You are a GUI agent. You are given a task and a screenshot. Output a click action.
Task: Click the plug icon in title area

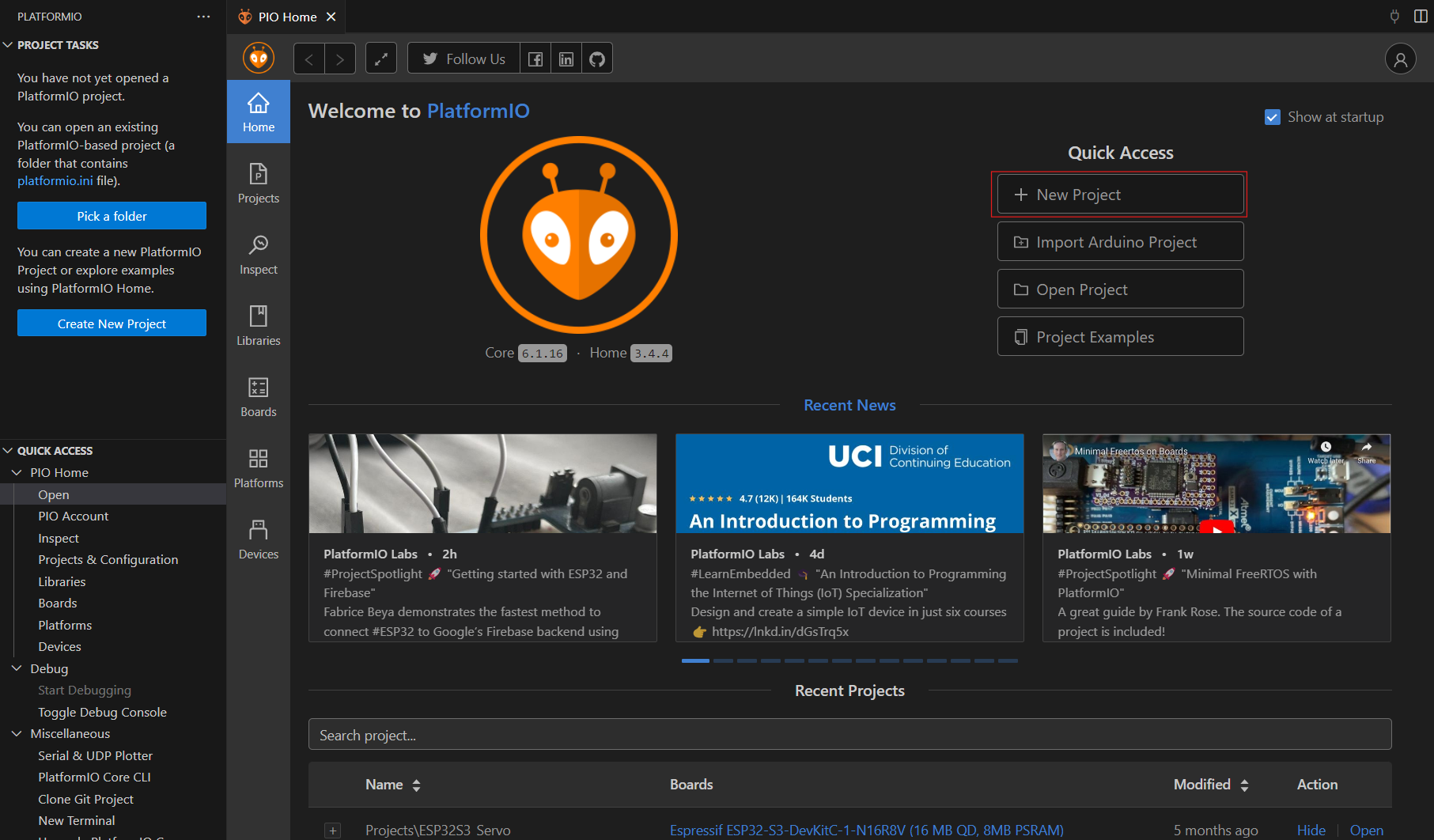tap(1394, 17)
